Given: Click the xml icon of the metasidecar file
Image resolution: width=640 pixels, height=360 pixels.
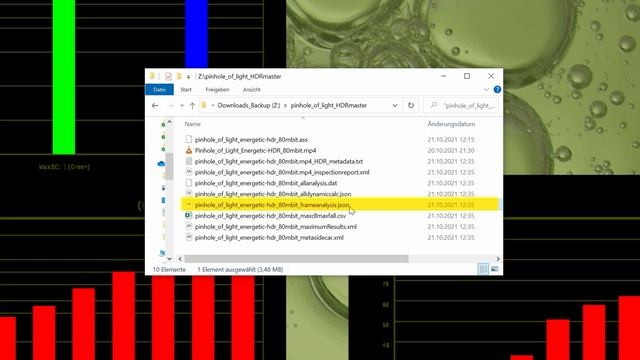Looking at the screenshot, I should [x=189, y=237].
